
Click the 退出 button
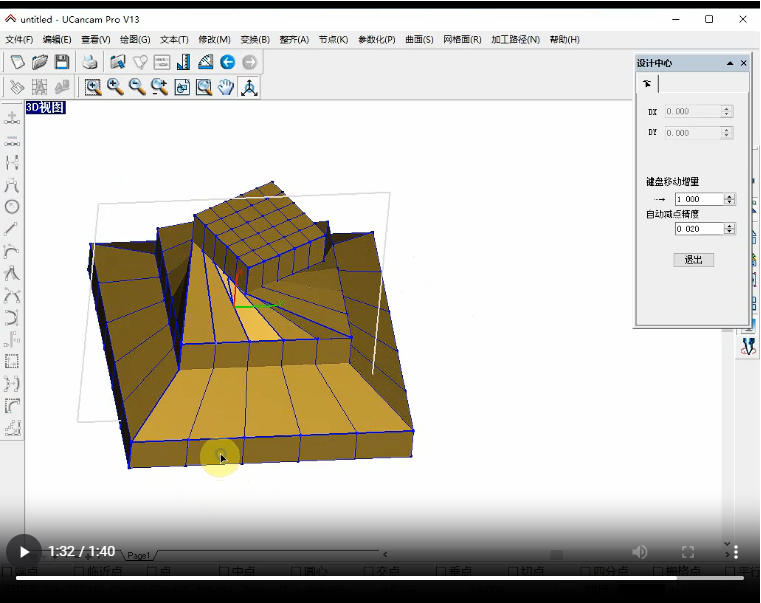(x=693, y=259)
